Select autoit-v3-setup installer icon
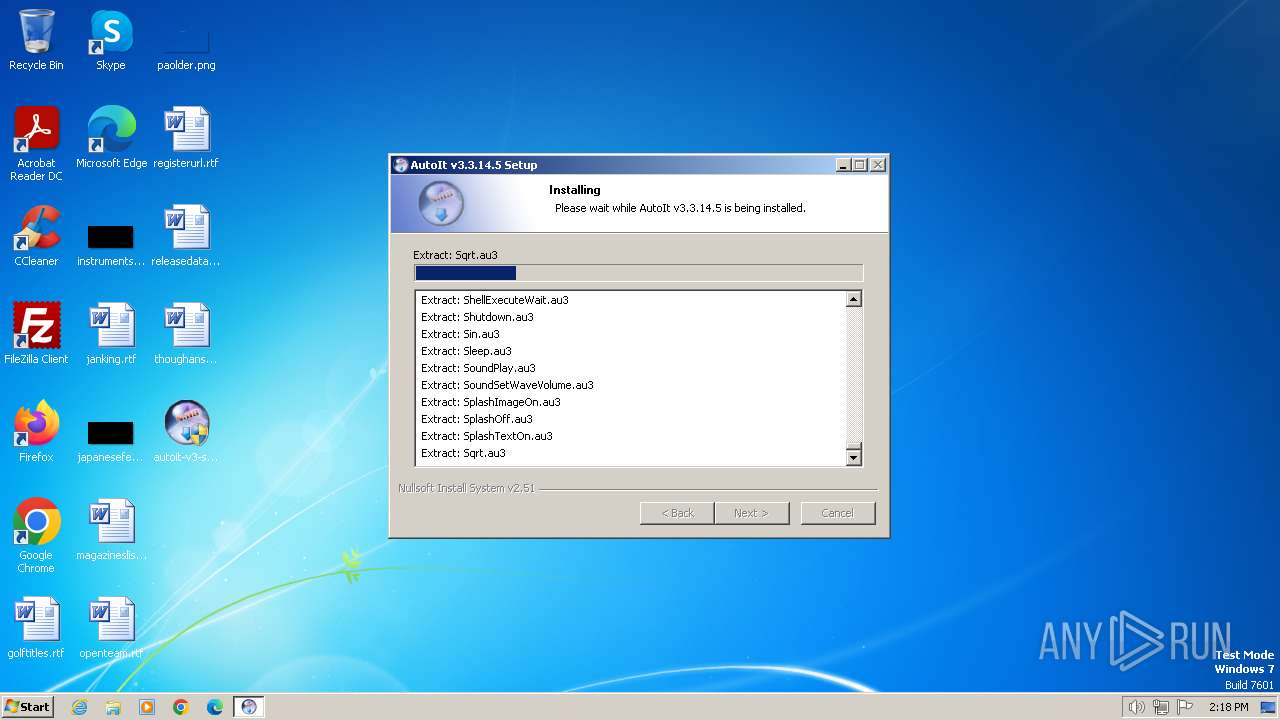The image size is (1280, 720). click(186, 431)
